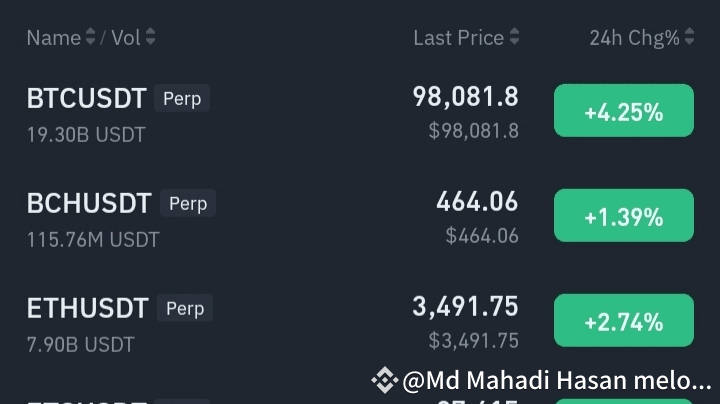720x404 pixels.
Task: Tap the green +1.39% change badge
Action: 623,215
